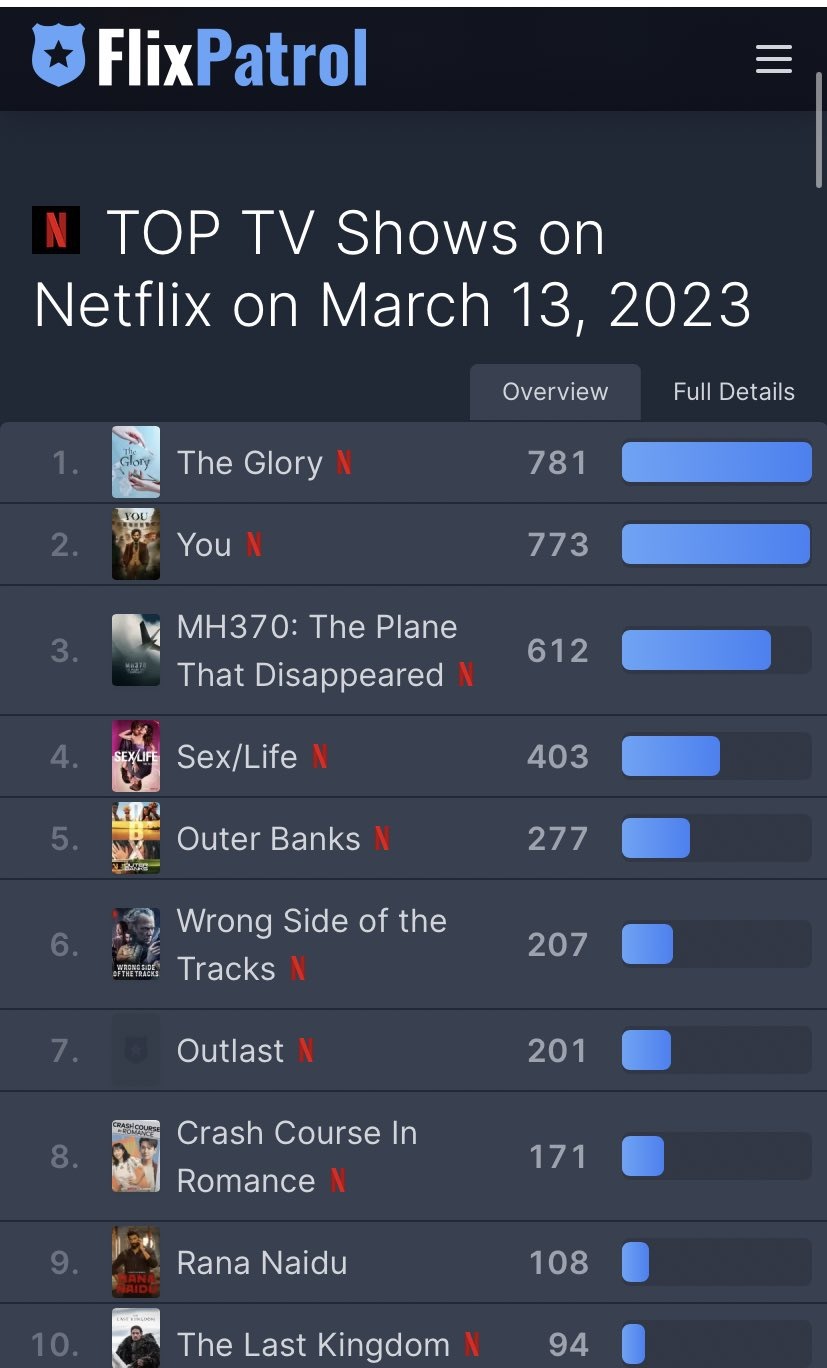Click the points bar for The Glory
Screen dimensions: 827x1368
716,463
